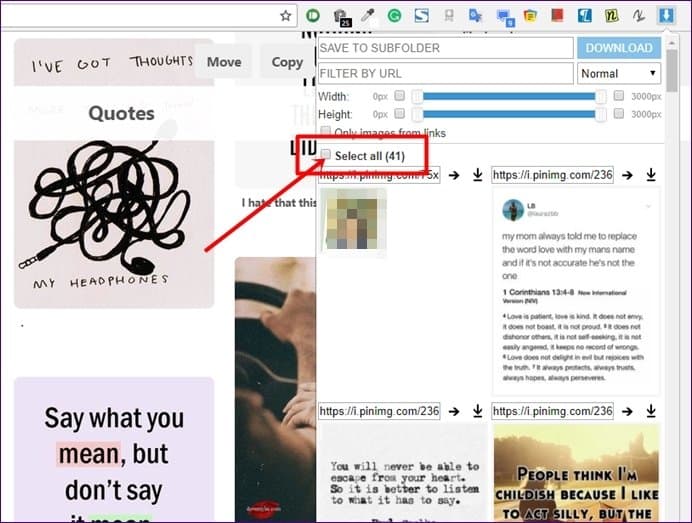692x523 pixels.
Task: Open the Grammarly extension icon
Action: click(395, 16)
